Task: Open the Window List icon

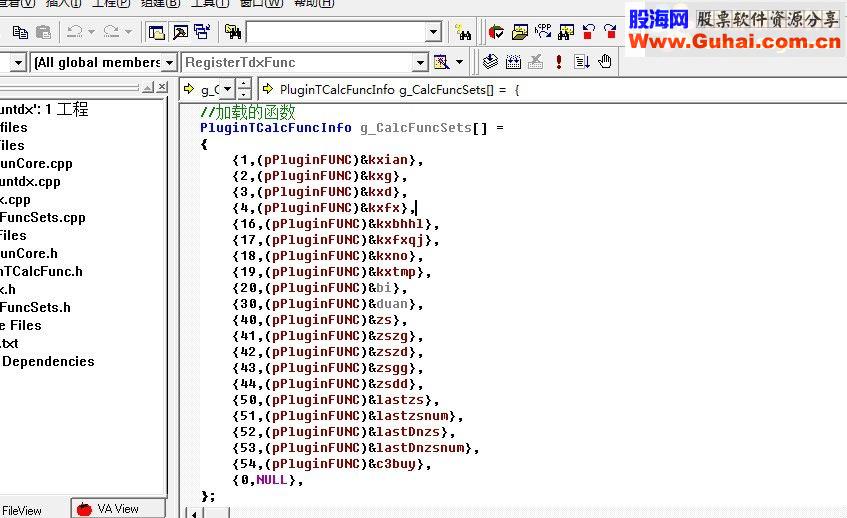Action: tap(203, 32)
